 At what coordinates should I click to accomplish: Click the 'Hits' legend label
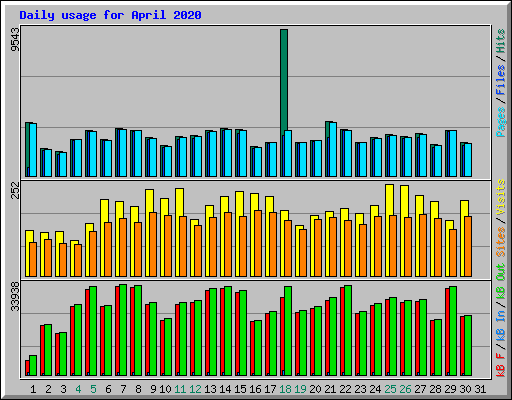tap(501, 41)
